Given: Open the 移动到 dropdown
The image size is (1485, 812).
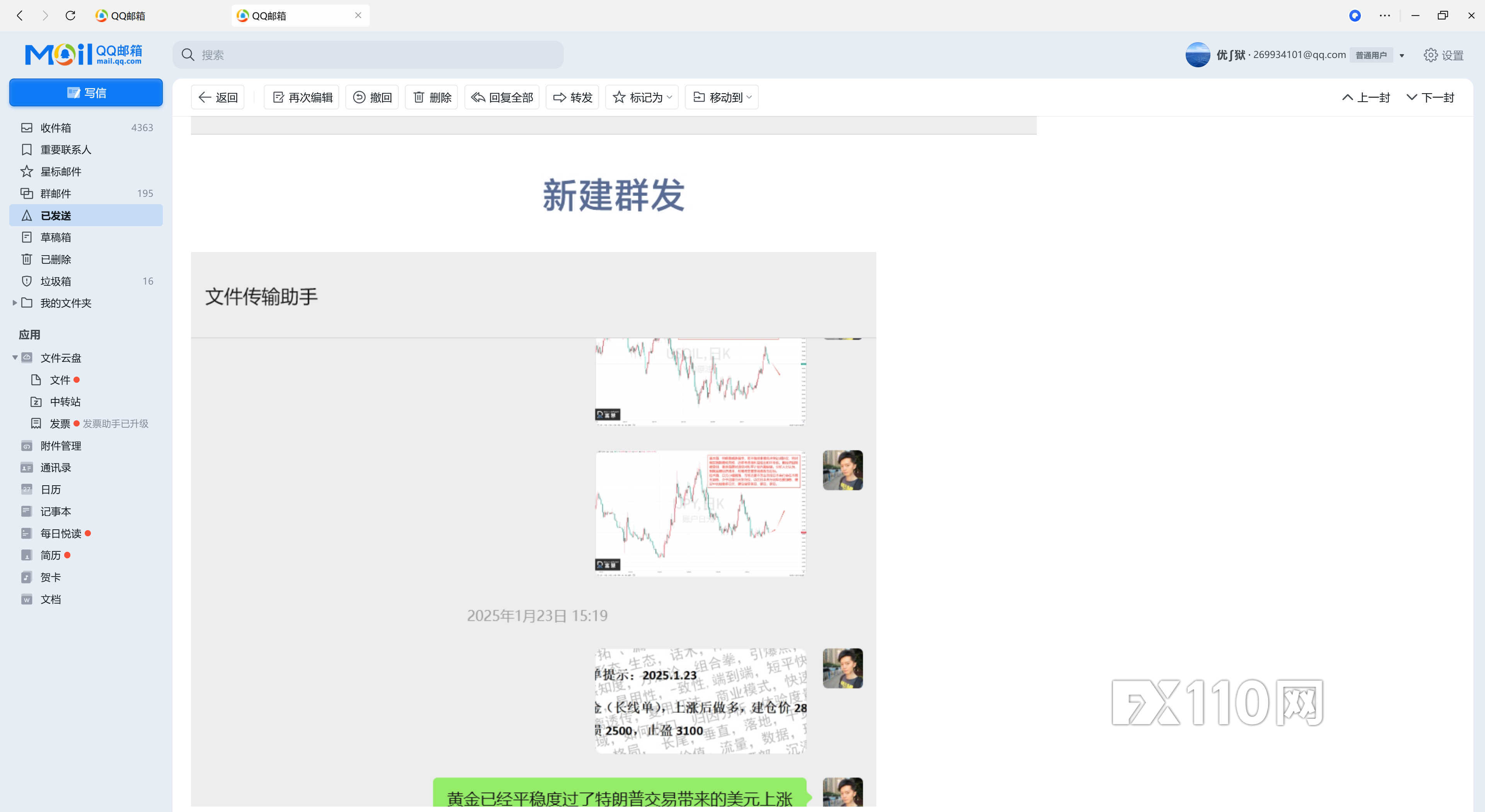Looking at the screenshot, I should 722,97.
